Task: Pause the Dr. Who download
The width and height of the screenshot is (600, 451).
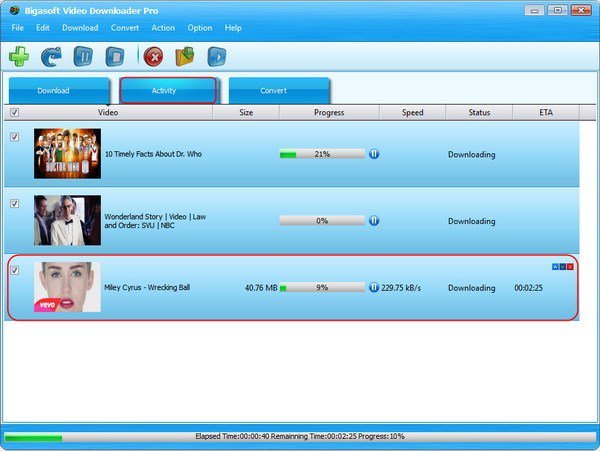Action: [374, 154]
